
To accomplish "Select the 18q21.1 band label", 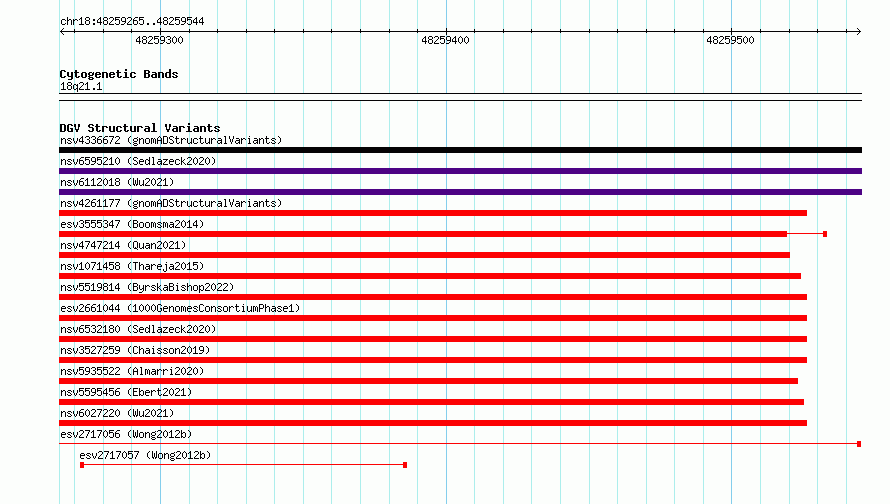I will [x=81, y=86].
